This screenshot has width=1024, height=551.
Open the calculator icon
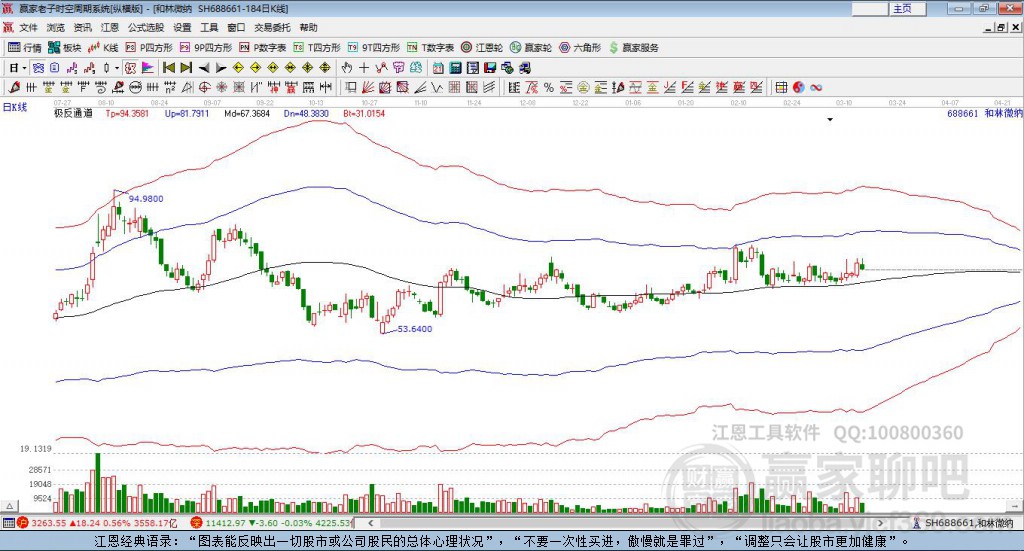pyautogui.click(x=455, y=68)
